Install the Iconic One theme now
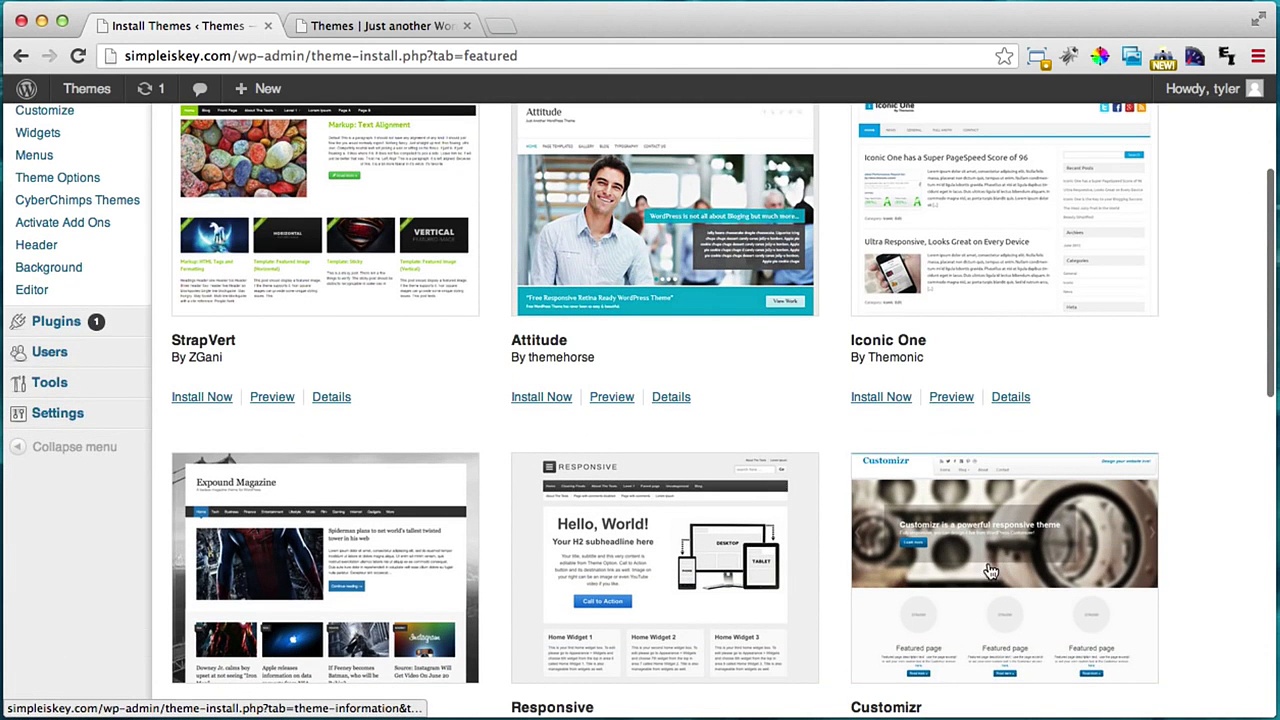The width and height of the screenshot is (1280, 720). point(881,397)
